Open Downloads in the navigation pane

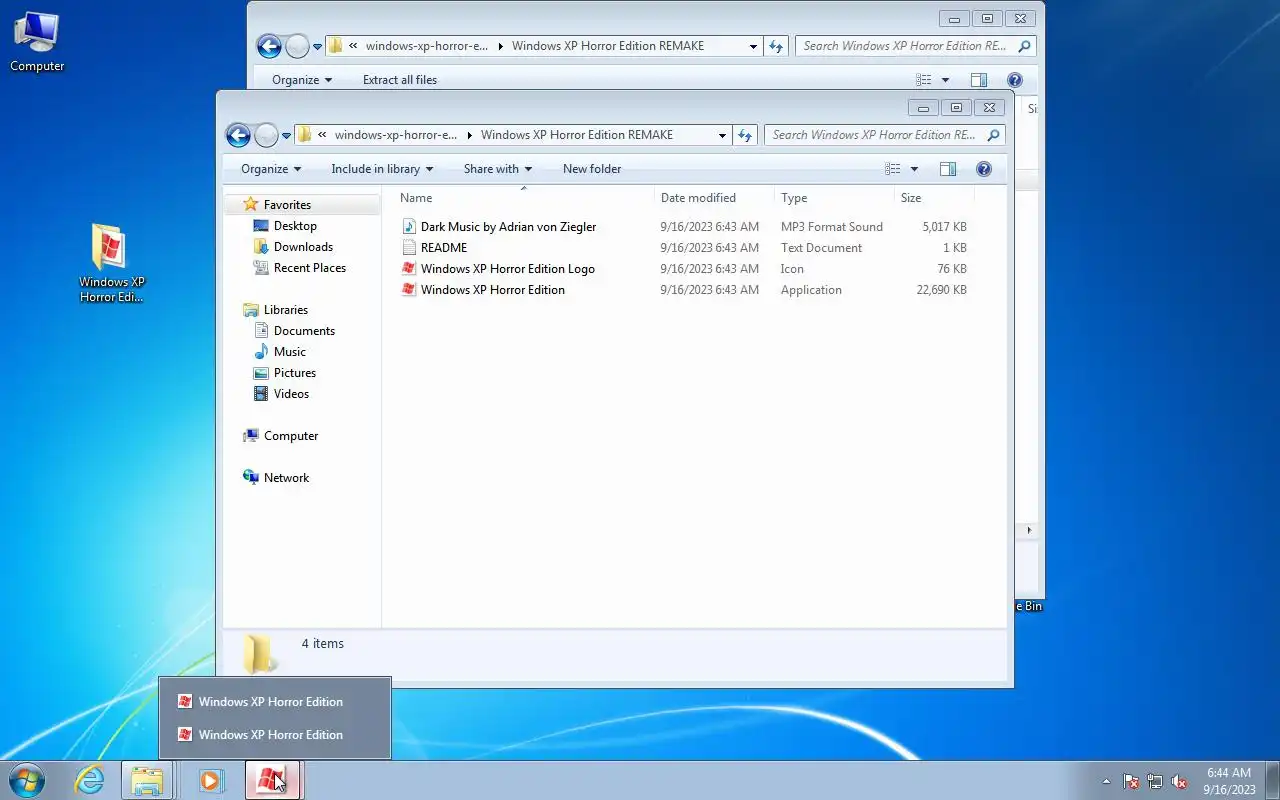pyautogui.click(x=303, y=247)
